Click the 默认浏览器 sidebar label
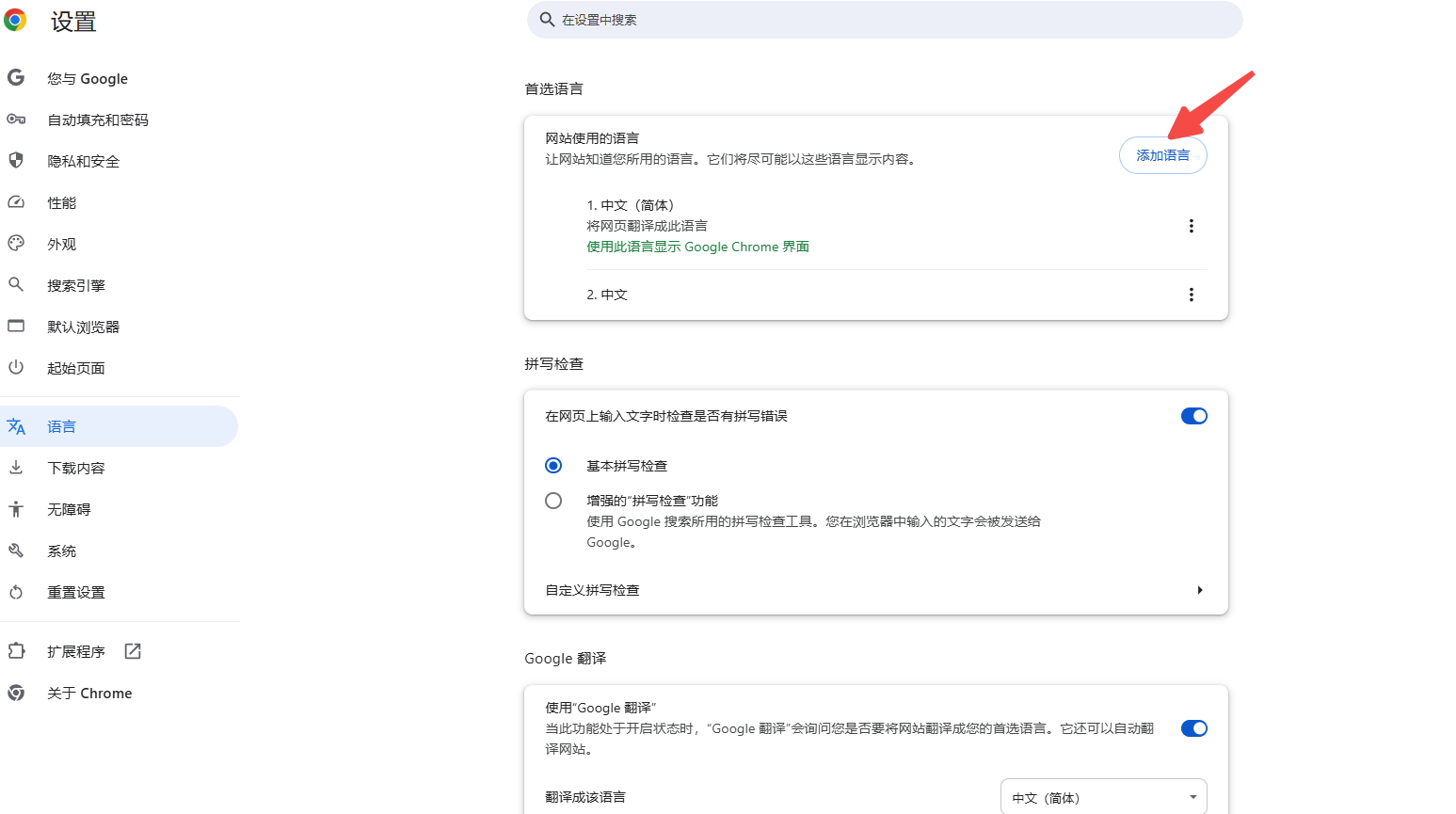This screenshot has width=1456, height=814. coord(84,327)
